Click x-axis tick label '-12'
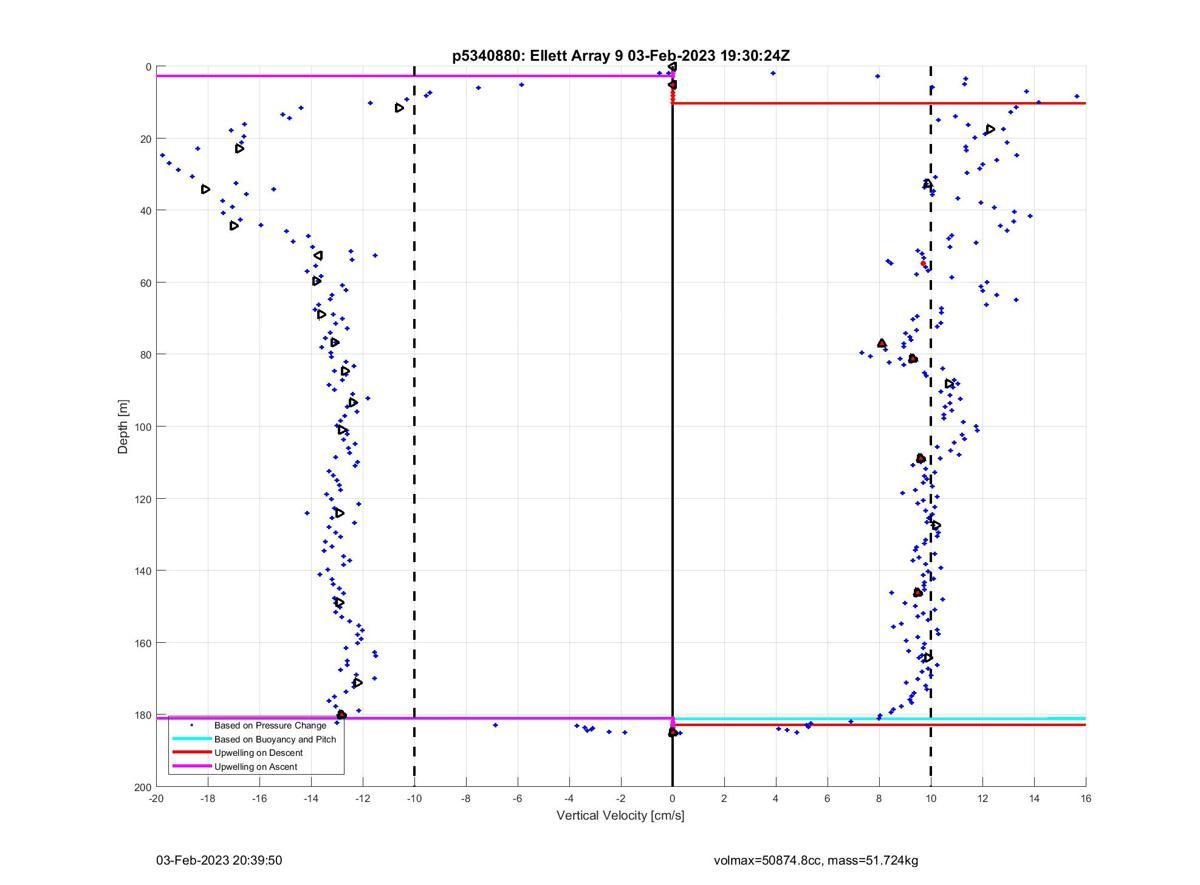This screenshot has height=885, width=1200. (x=363, y=798)
